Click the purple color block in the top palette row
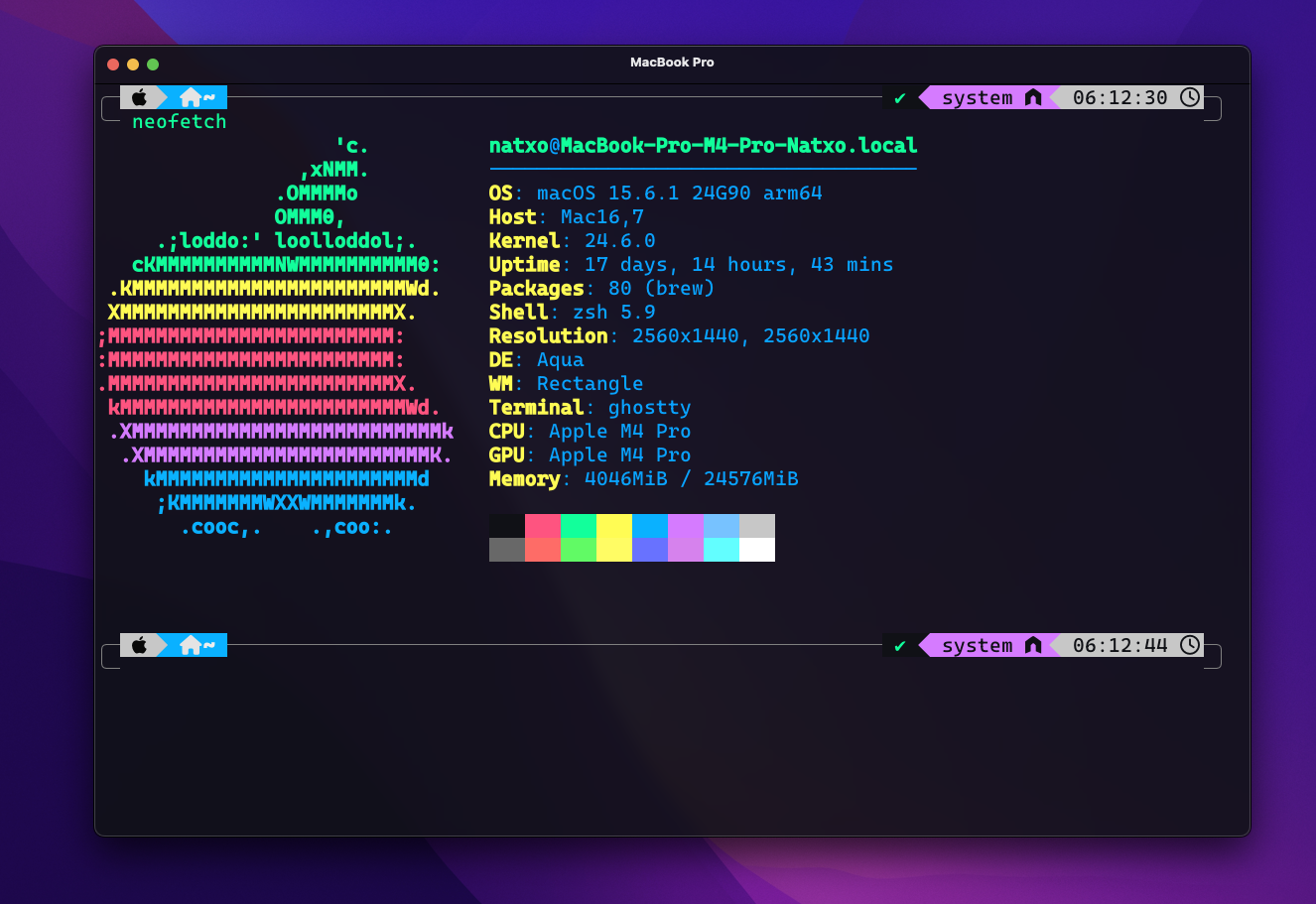This screenshot has width=1316, height=904. click(686, 526)
